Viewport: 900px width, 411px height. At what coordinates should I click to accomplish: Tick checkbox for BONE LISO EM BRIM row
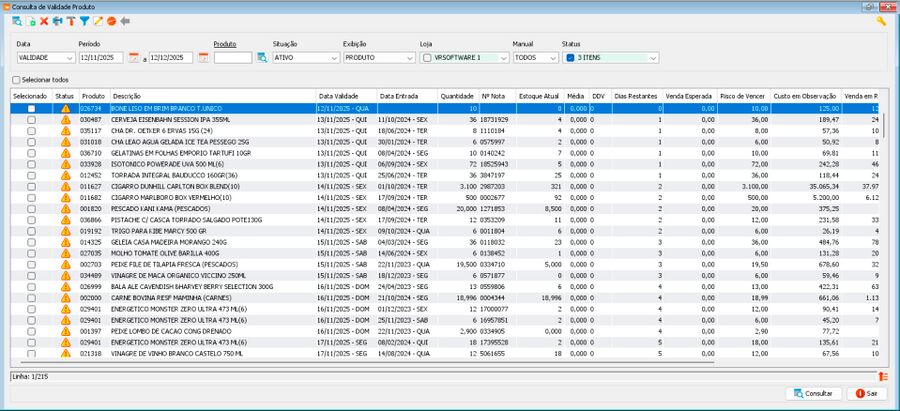coord(31,108)
